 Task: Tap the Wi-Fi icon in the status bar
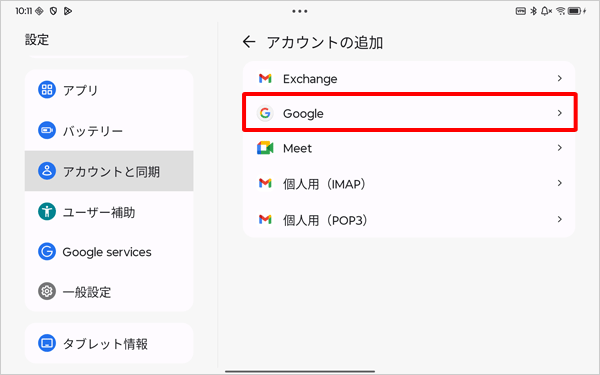tap(561, 11)
